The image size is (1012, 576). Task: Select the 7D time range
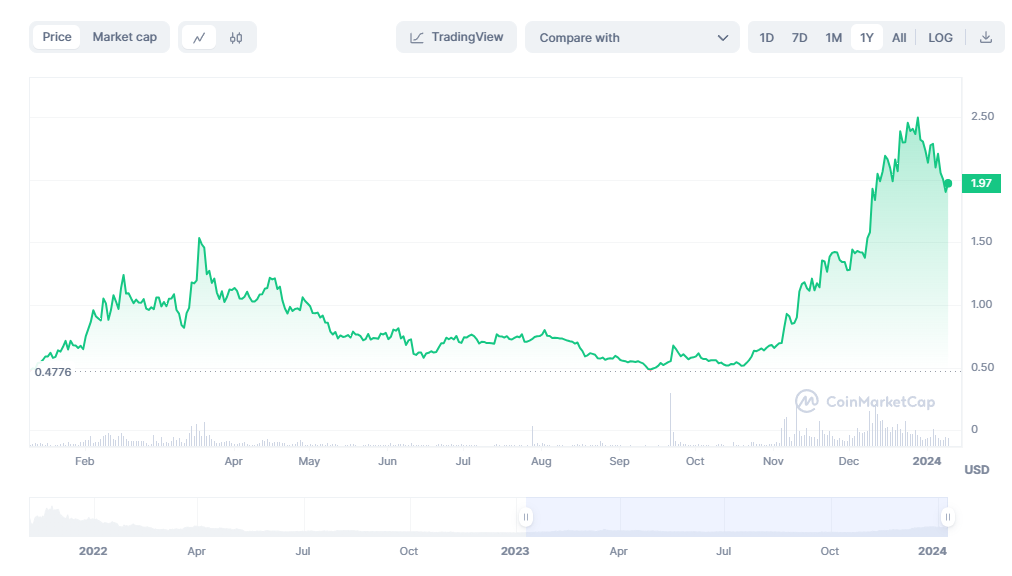point(800,38)
